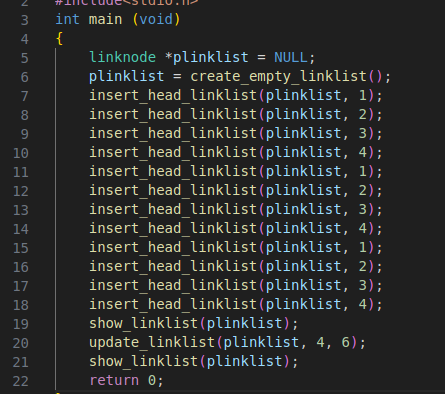Click the argument 6 on line 20
This screenshot has width=445, height=394.
[x=346, y=343]
